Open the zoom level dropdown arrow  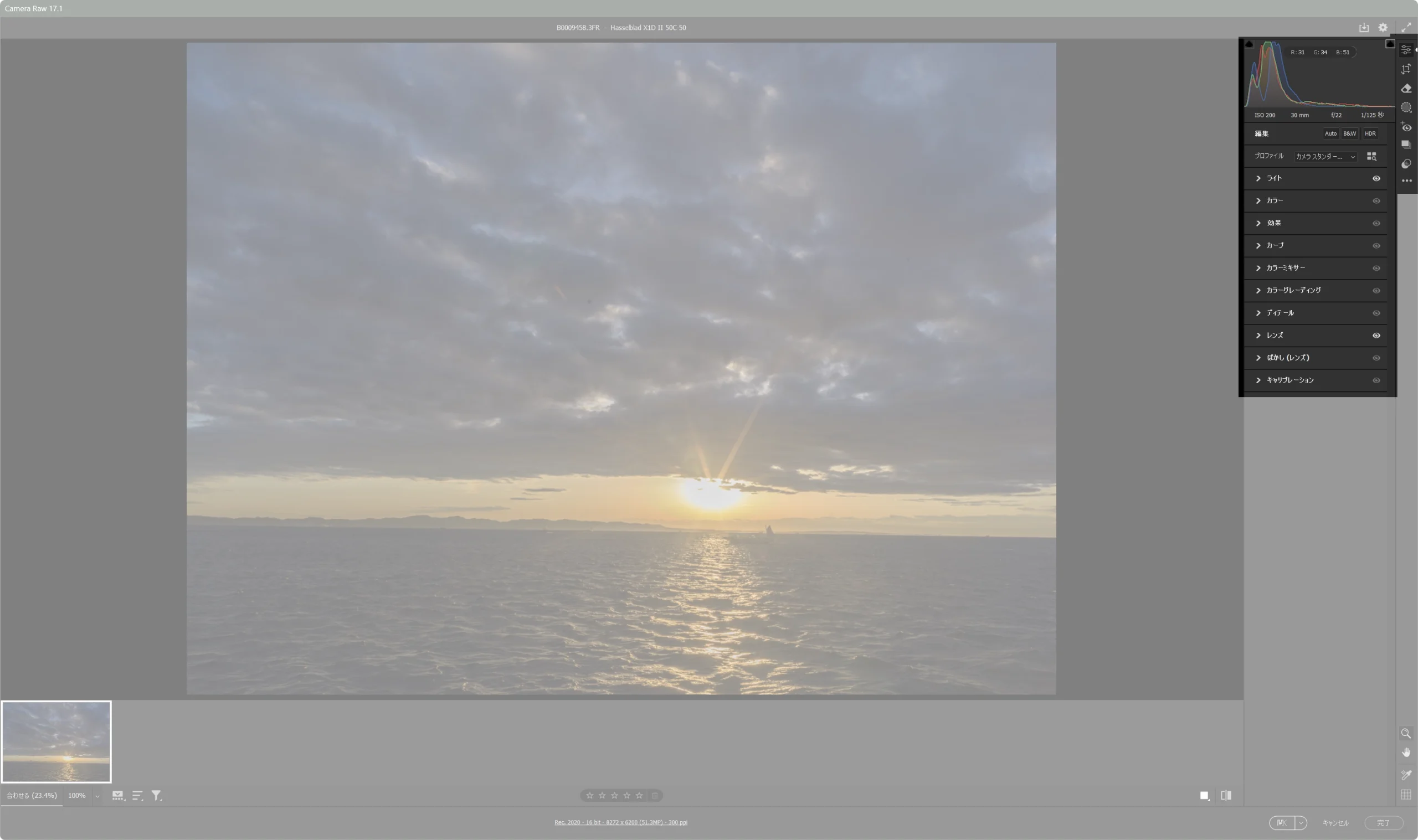[x=97, y=796]
